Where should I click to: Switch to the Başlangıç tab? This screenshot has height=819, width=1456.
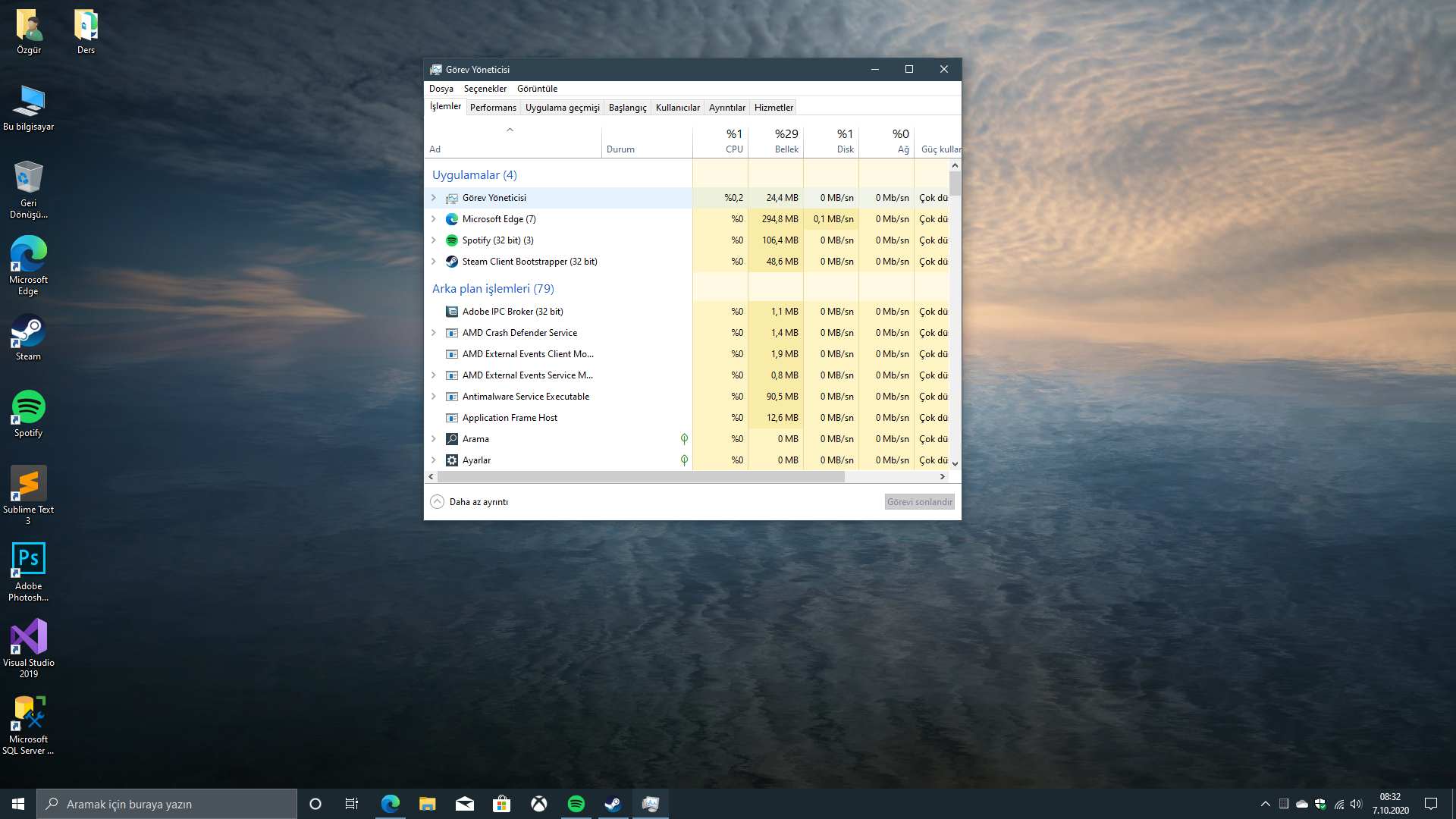point(628,108)
